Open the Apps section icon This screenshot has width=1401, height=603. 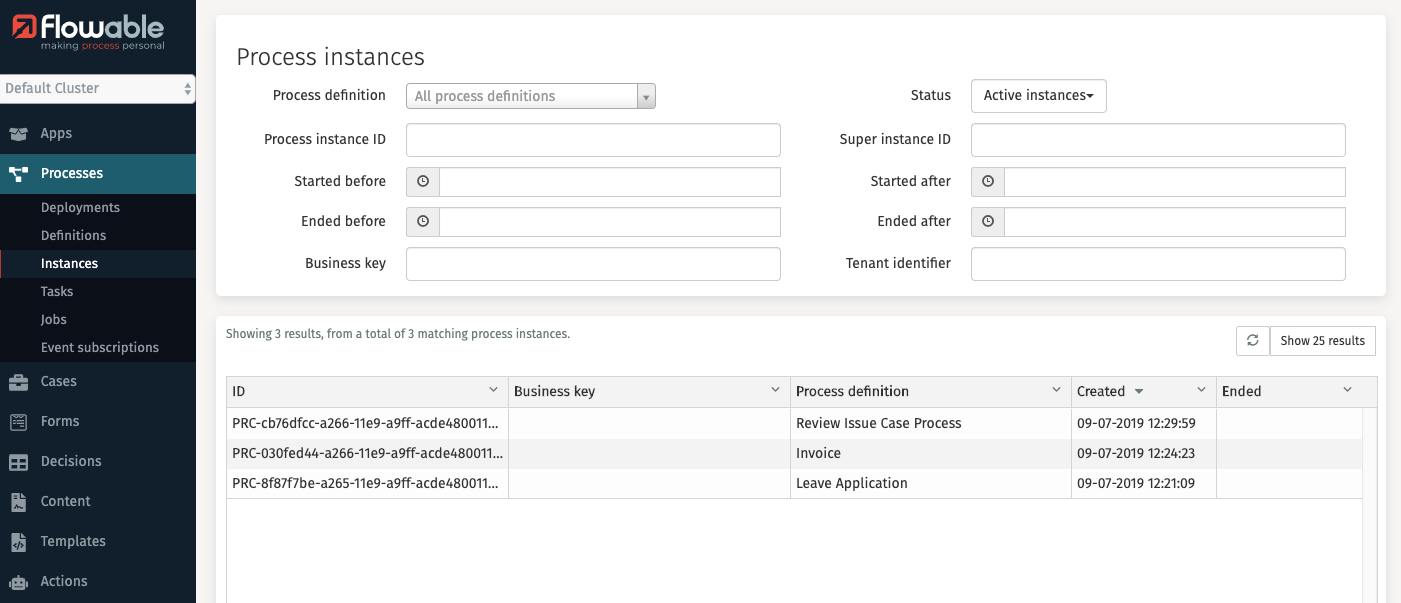point(19,132)
